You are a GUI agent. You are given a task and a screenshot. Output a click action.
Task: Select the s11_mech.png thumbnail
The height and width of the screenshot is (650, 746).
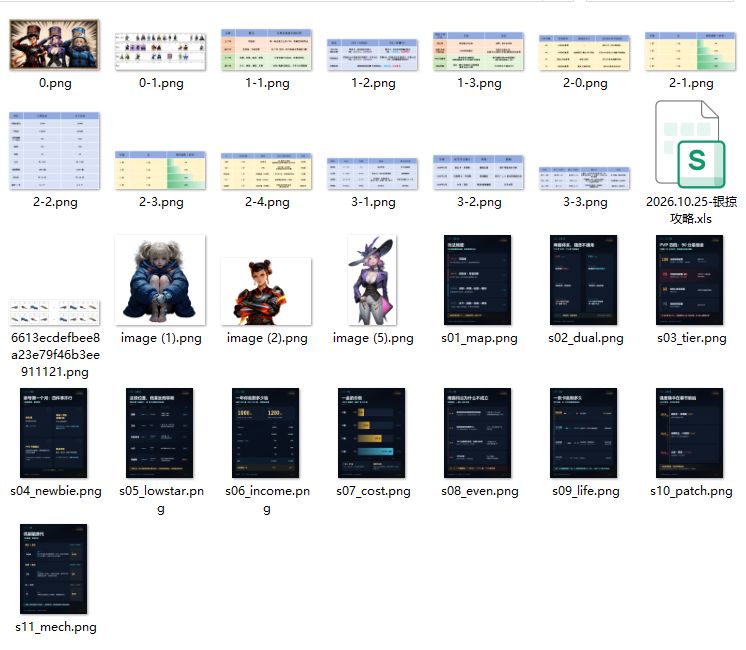coord(54,569)
